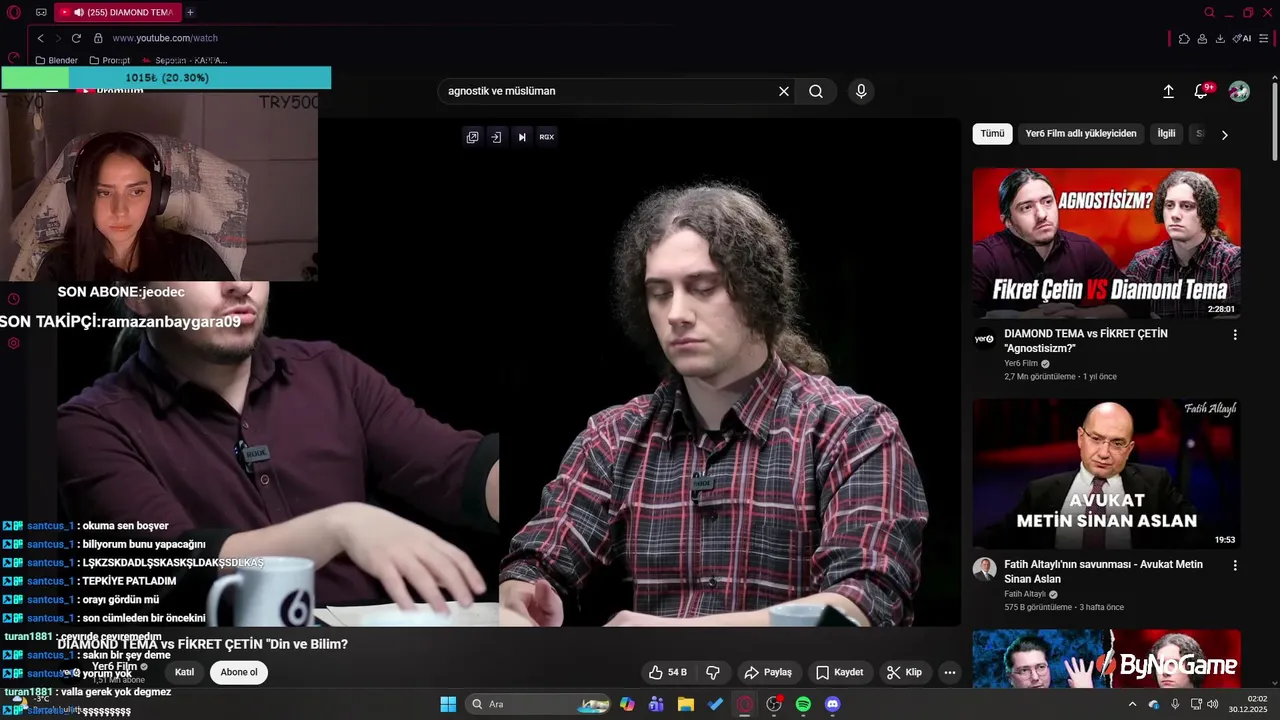Click the Katıl join button

184,672
